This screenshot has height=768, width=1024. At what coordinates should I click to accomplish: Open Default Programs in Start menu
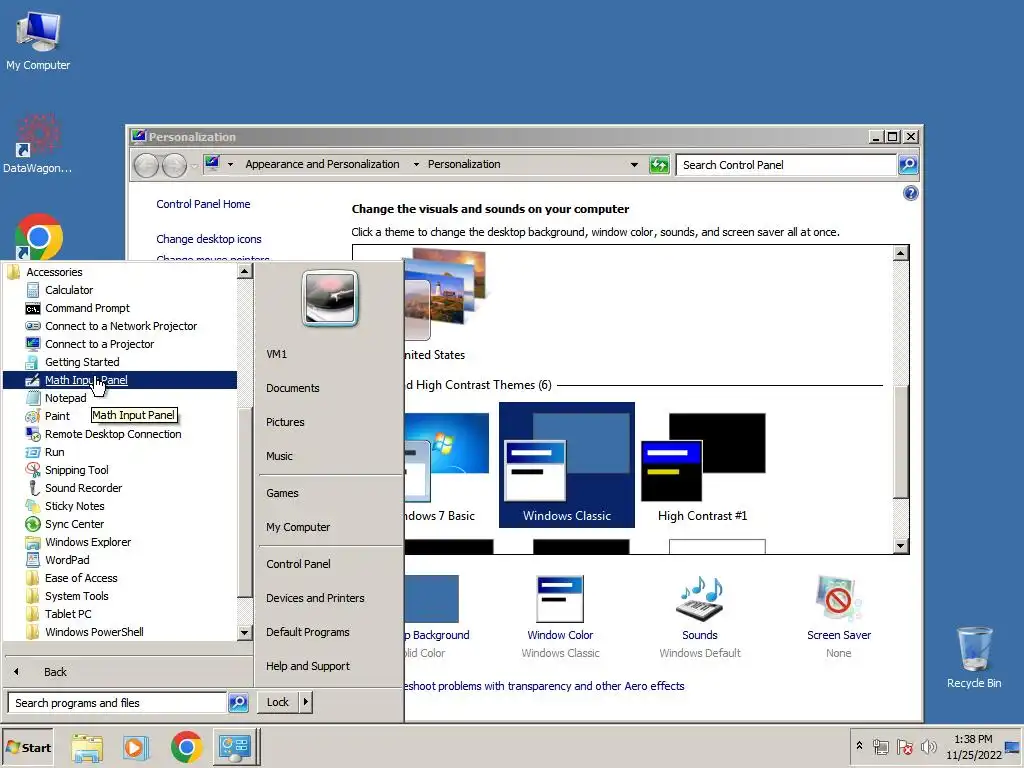pyautogui.click(x=308, y=632)
